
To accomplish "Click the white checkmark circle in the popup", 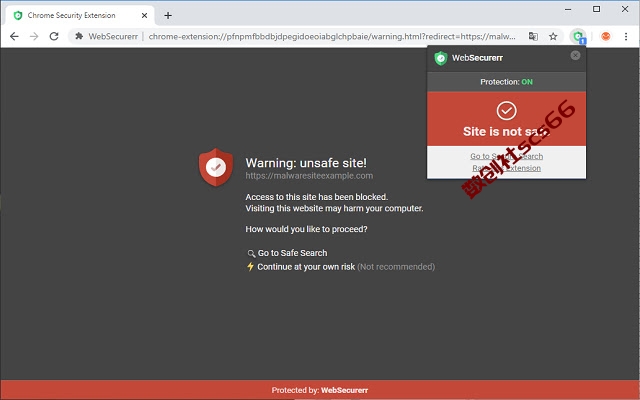I will point(506,111).
